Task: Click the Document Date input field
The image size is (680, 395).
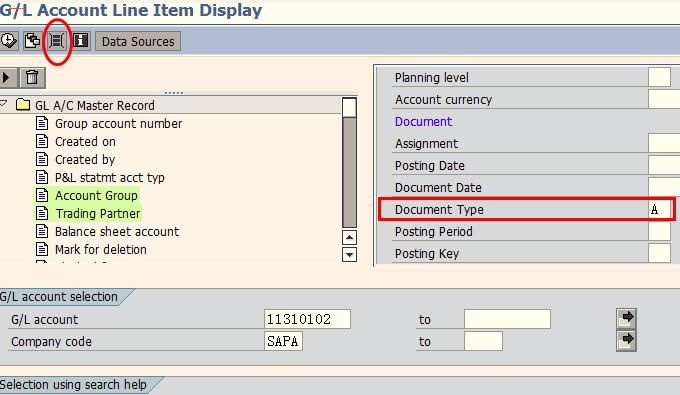Action: click(664, 187)
